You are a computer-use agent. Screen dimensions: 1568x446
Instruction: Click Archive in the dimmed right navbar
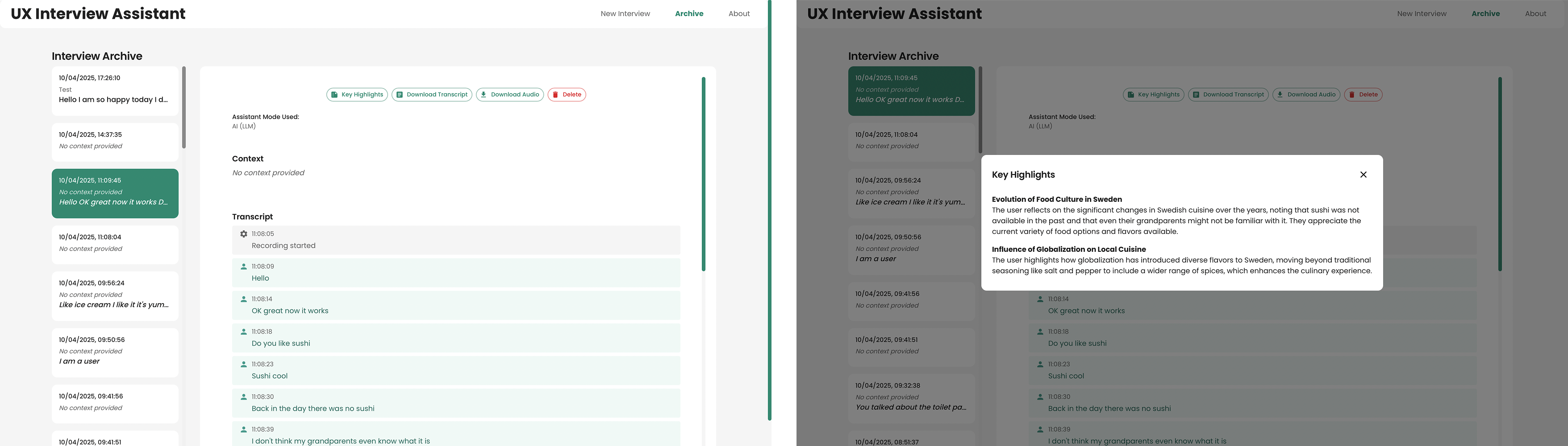pos(1486,13)
